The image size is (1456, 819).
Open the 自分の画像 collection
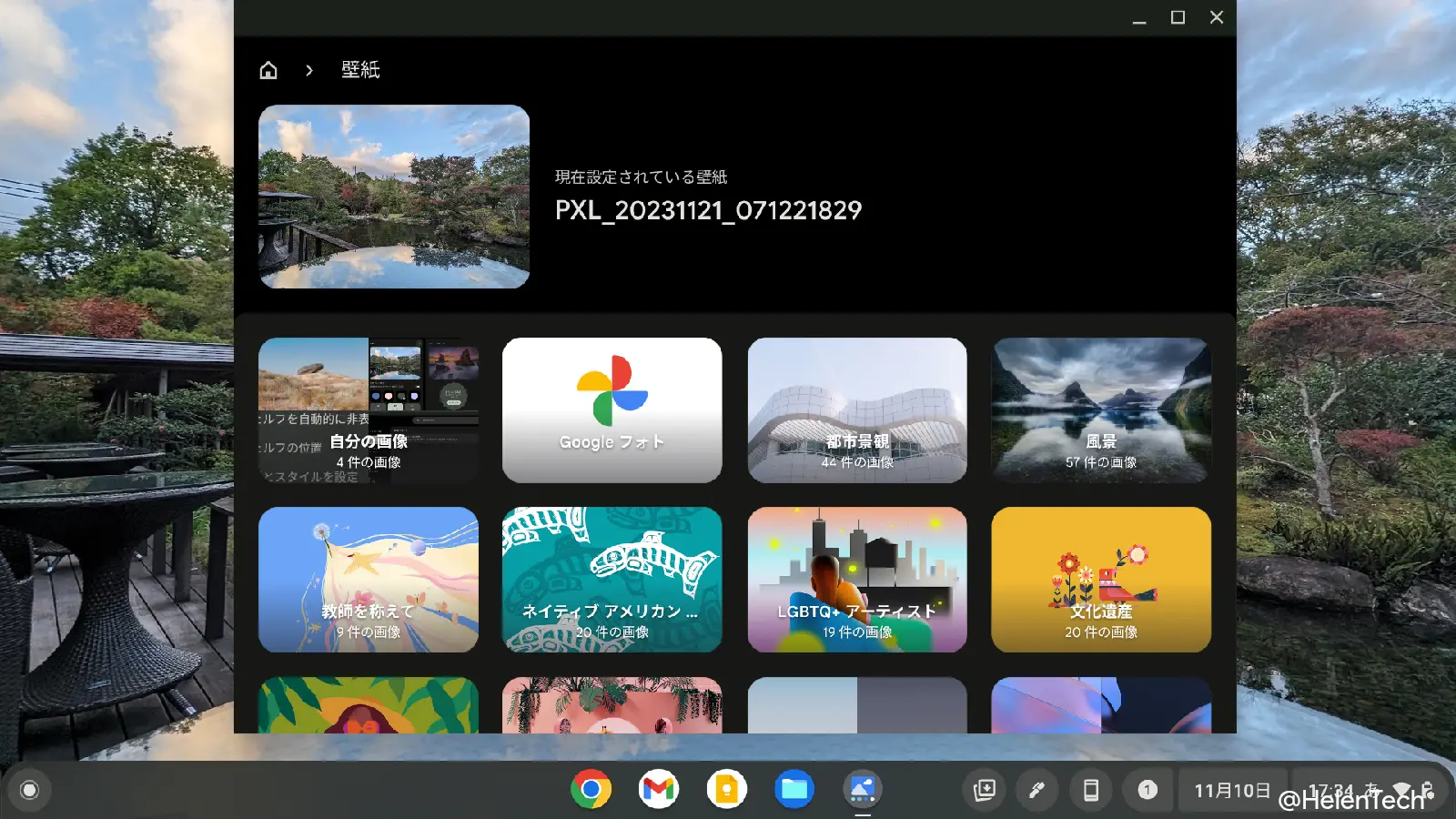click(x=369, y=410)
